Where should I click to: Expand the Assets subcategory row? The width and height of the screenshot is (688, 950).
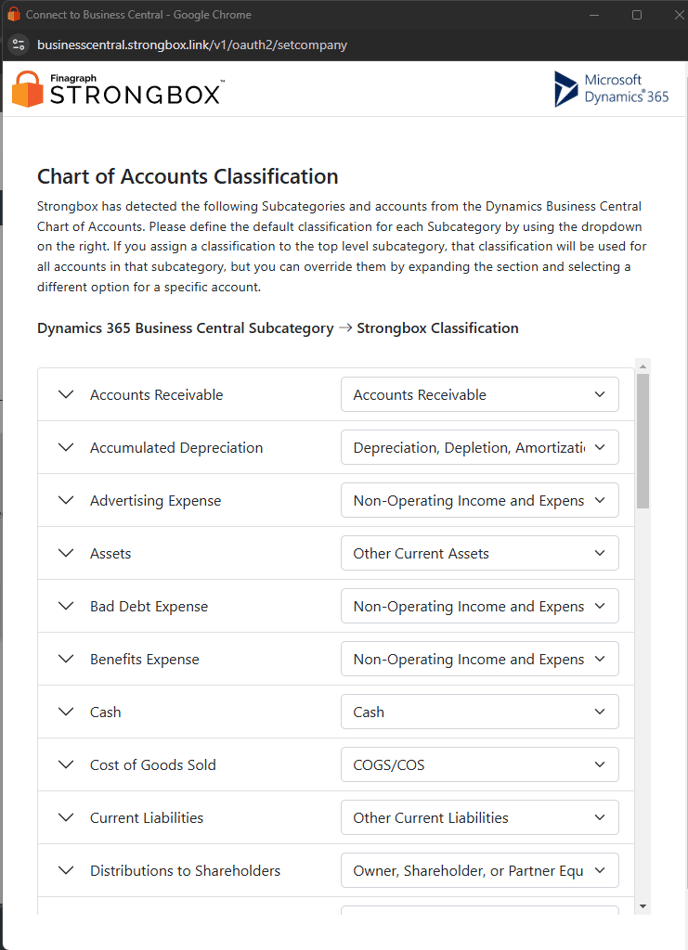(x=65, y=553)
